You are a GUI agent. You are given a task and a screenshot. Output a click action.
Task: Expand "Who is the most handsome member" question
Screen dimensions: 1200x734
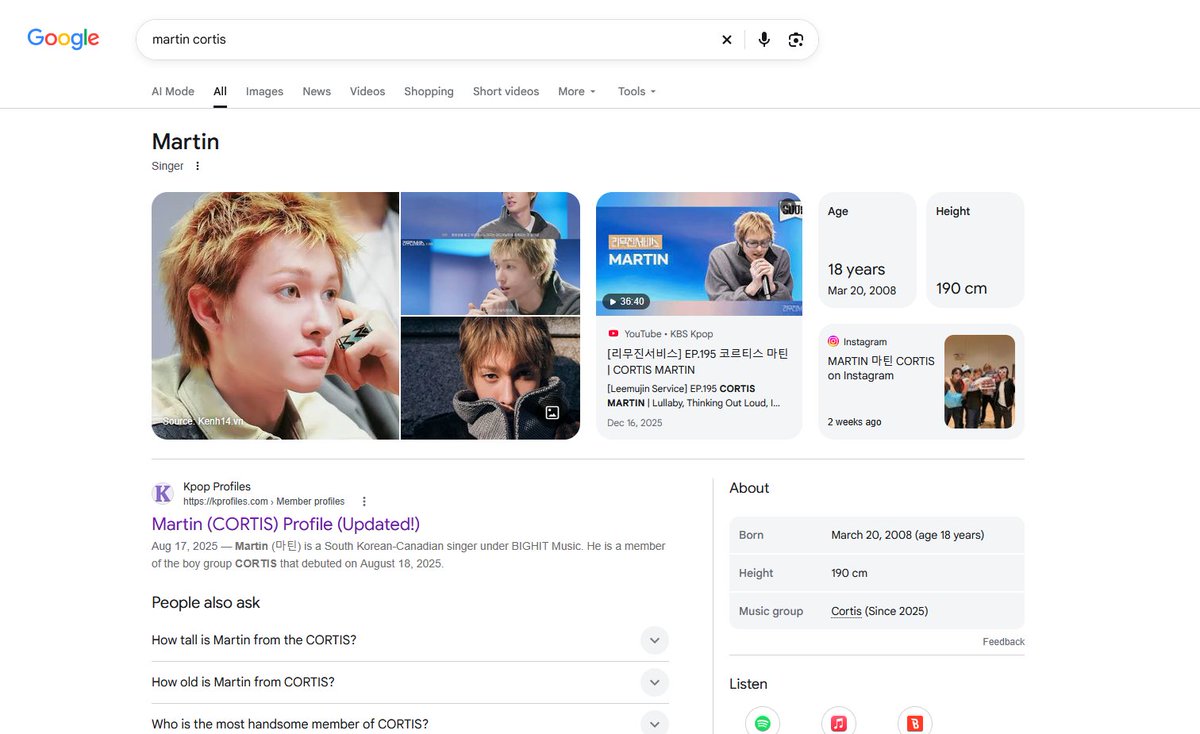coord(410,724)
